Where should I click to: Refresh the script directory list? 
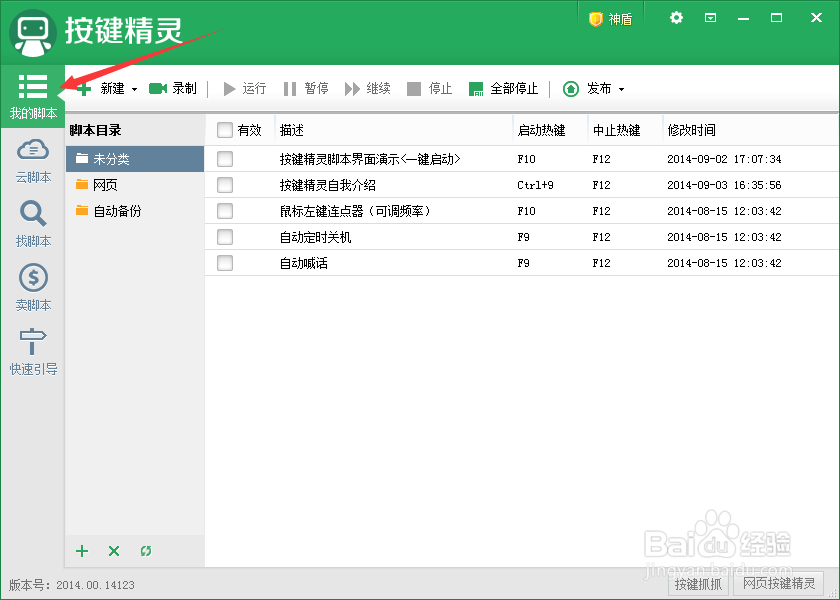(146, 551)
